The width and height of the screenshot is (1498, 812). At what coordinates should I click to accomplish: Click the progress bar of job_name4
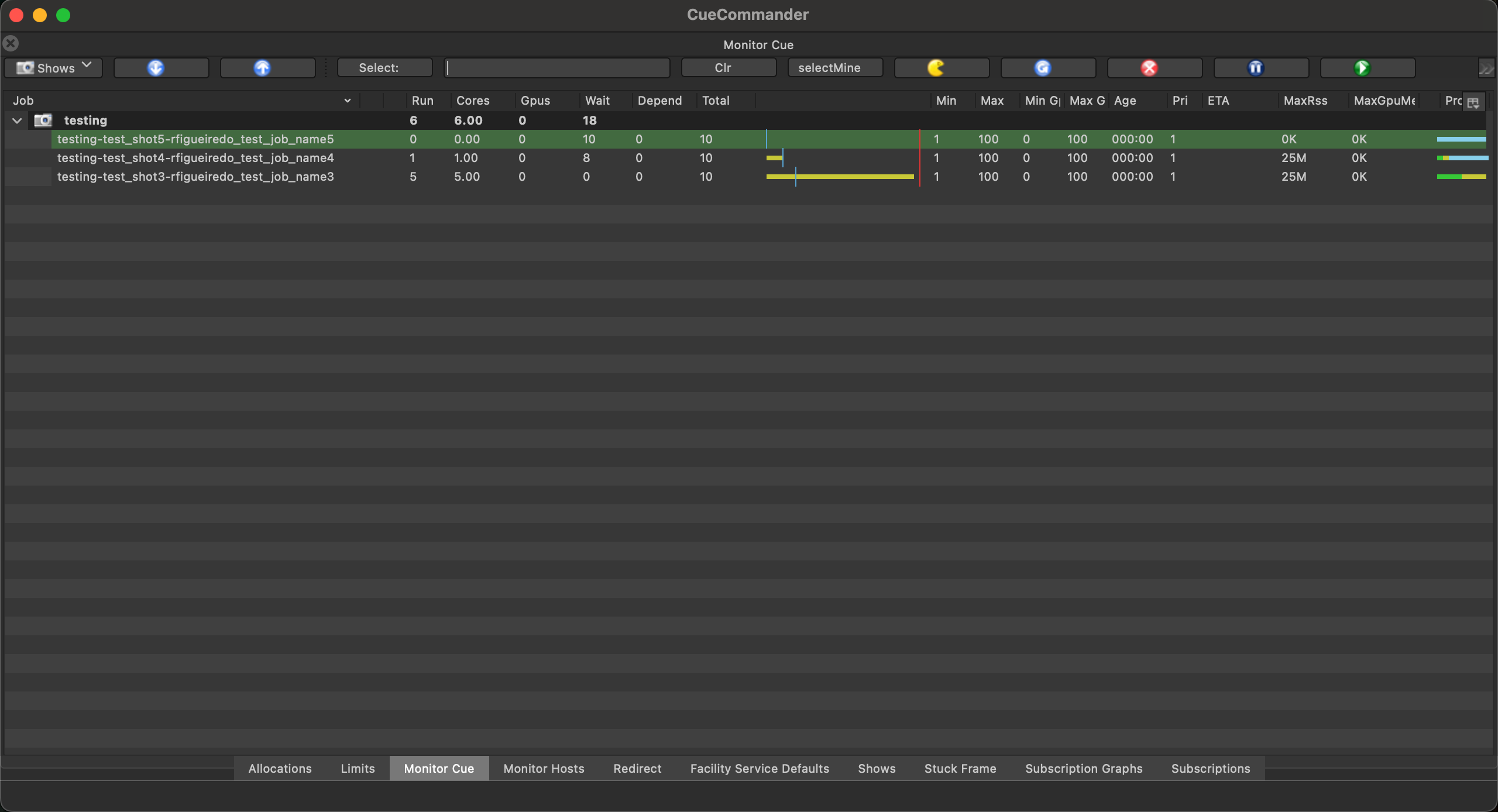(775, 158)
